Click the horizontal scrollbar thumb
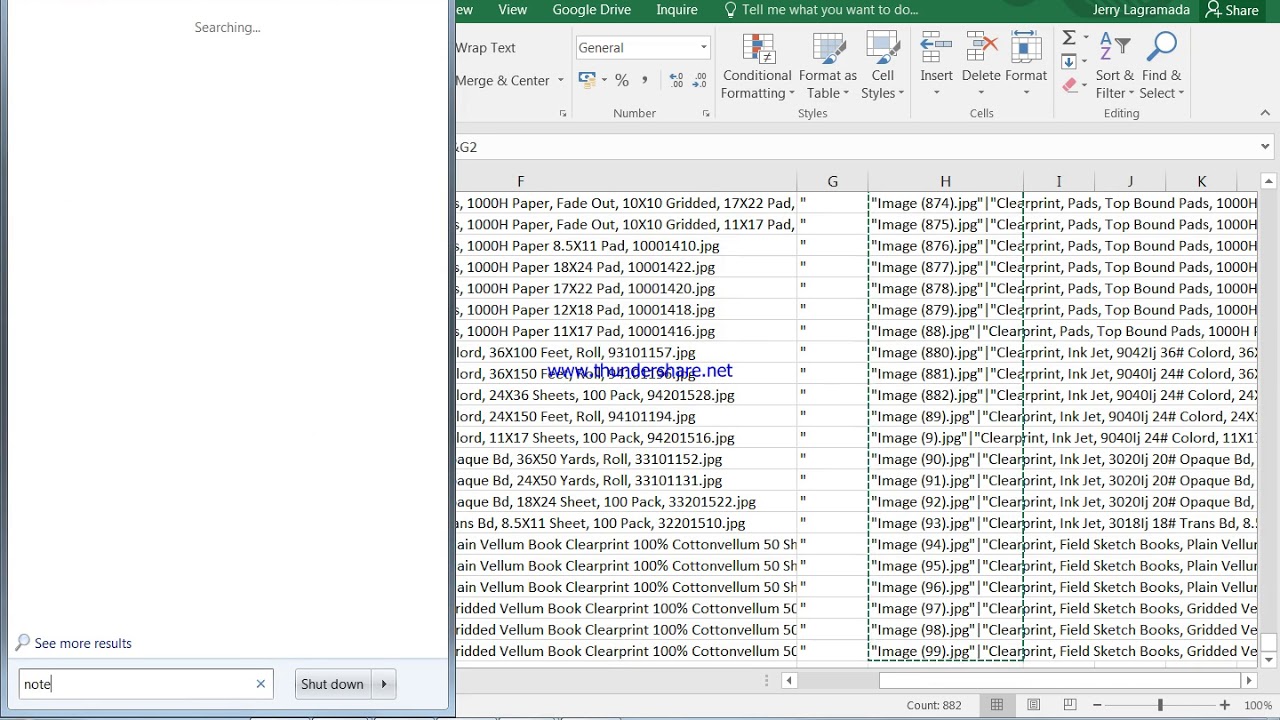 click(x=1059, y=681)
